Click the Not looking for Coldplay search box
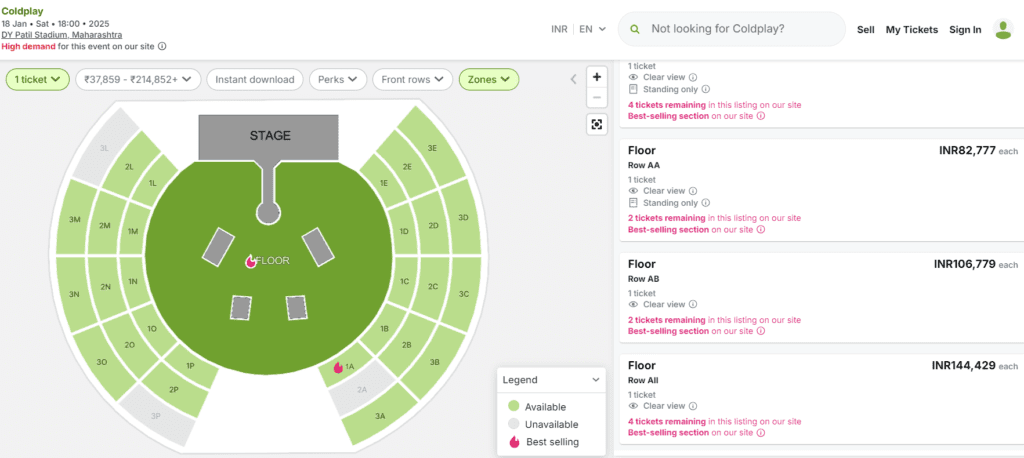 (x=731, y=29)
